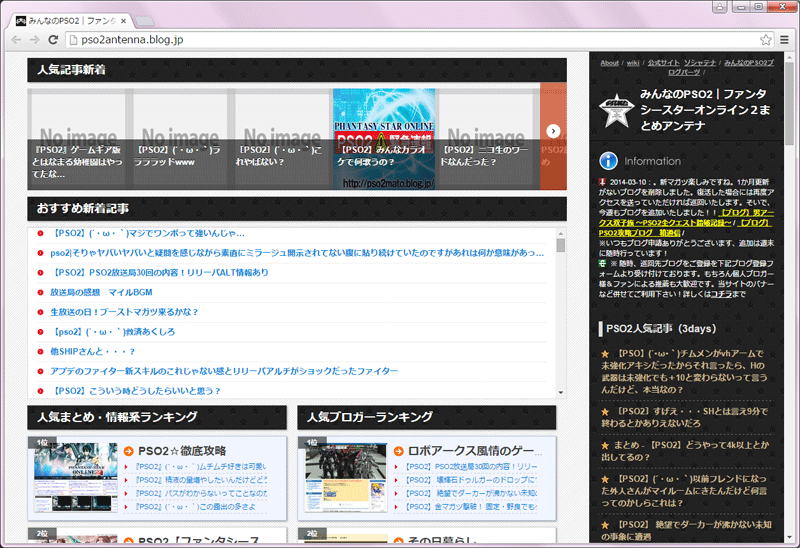Open ranking entry 金マガツ撃破！固定・野良
The image size is (800, 548).
click(471, 507)
